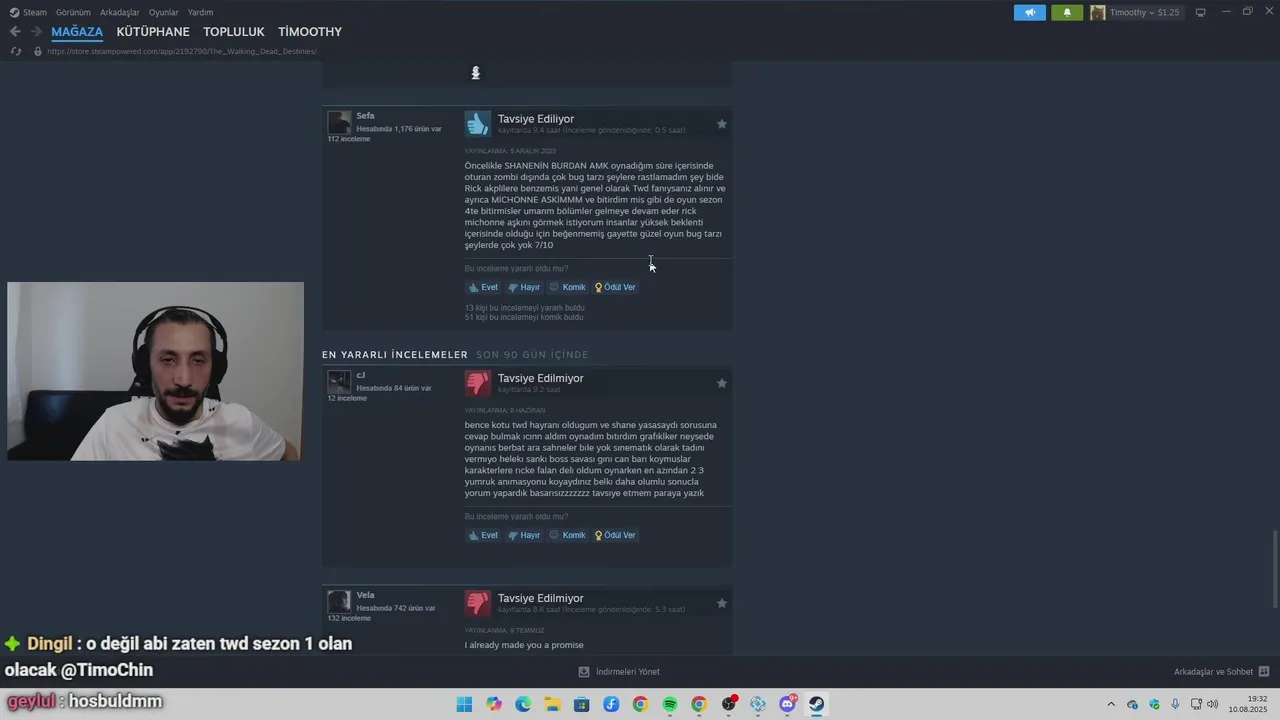Viewport: 1280px width, 720px height.
Task: Open Vela's 132 inceleme link
Action: coord(349,618)
